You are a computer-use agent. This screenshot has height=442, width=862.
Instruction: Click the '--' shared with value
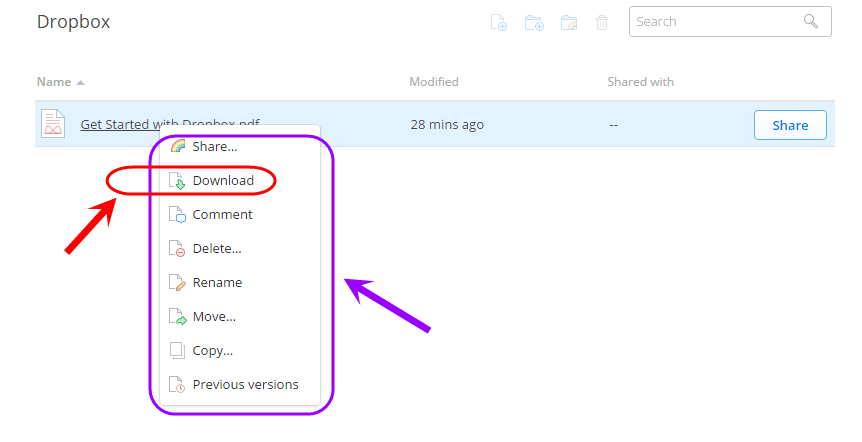point(614,125)
